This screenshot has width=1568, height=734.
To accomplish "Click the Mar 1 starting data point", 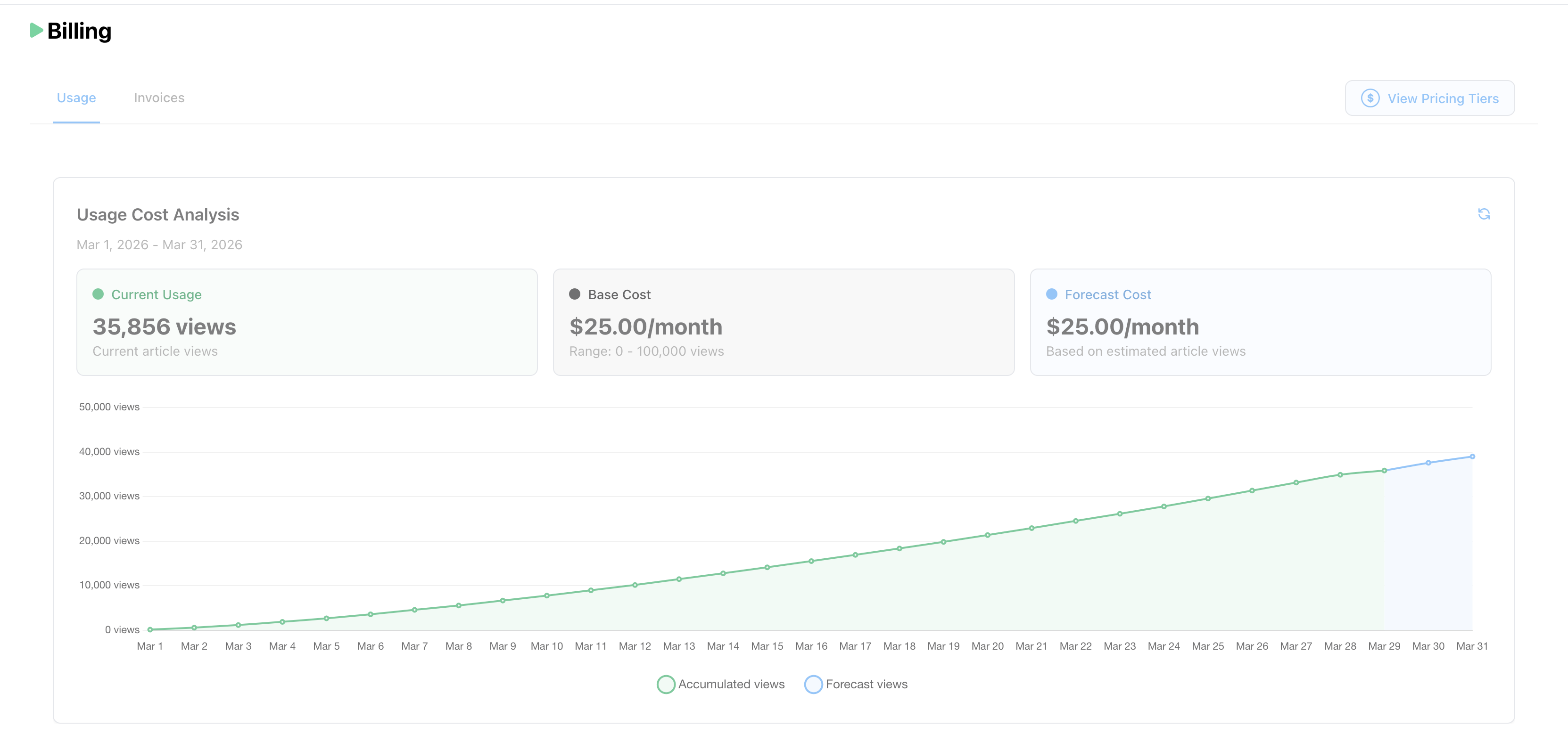I will (x=150, y=629).
